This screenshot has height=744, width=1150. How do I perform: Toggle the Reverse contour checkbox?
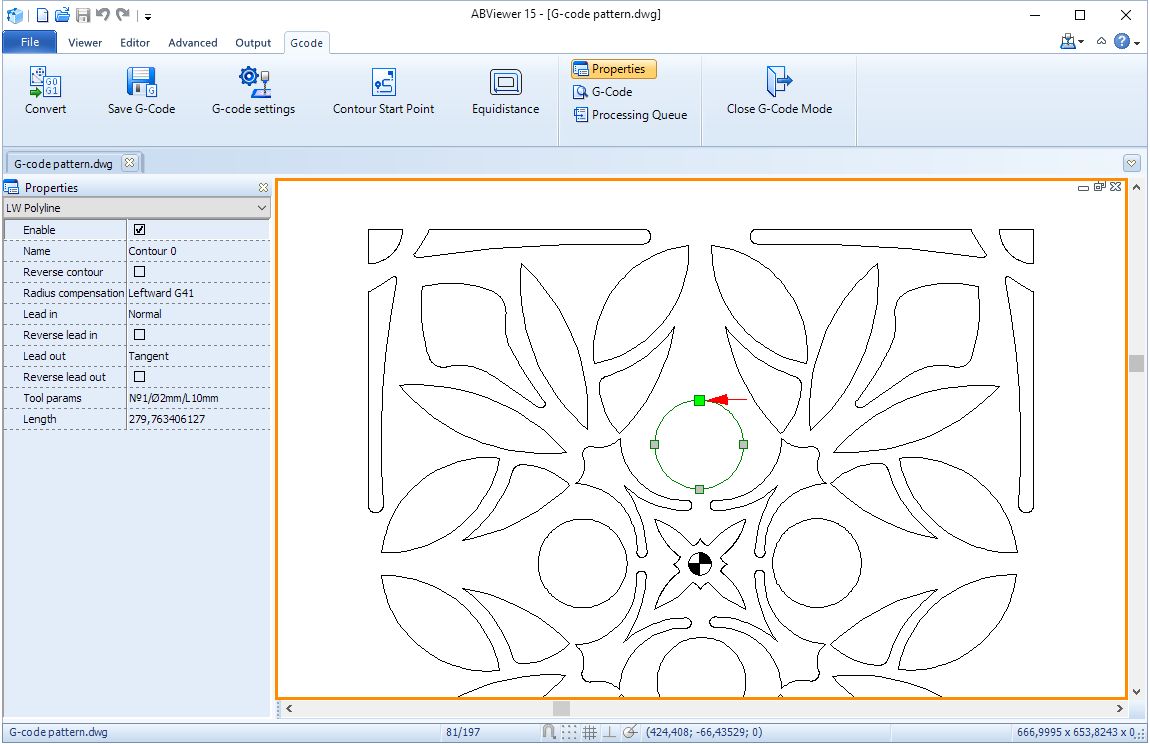(139, 271)
